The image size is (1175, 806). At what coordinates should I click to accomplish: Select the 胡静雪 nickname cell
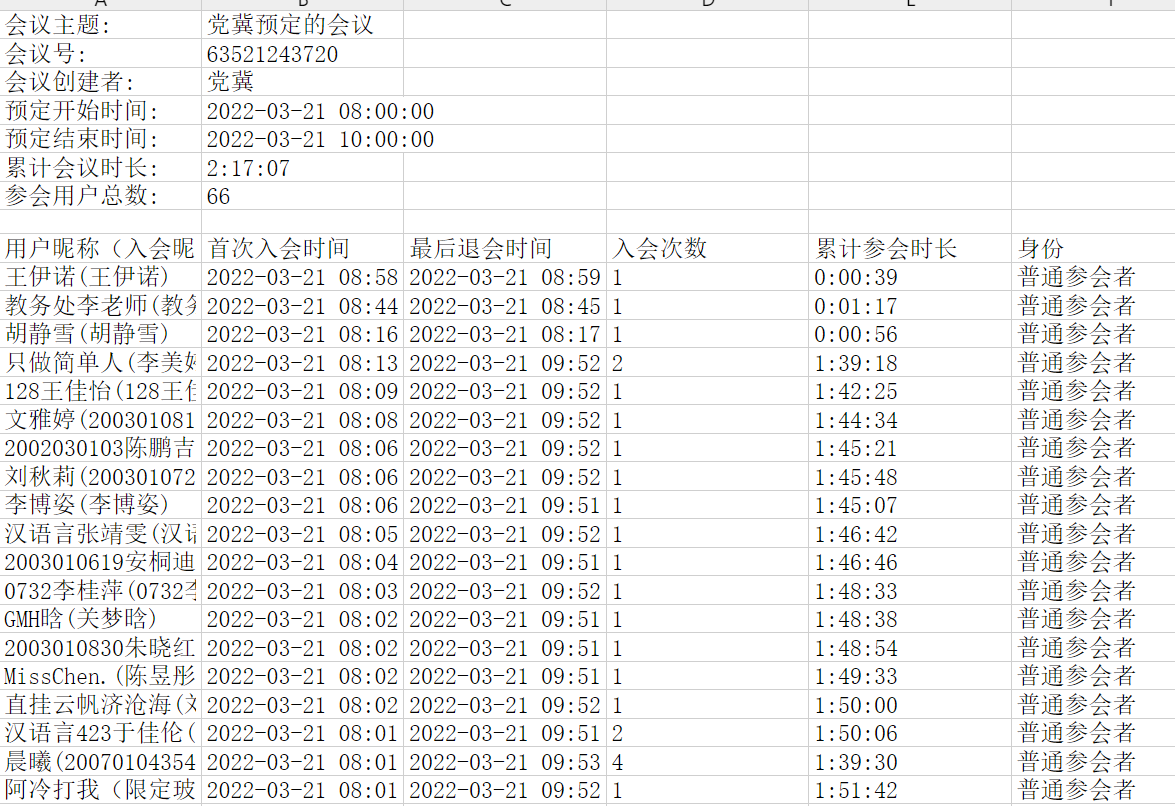pyautogui.click(x=101, y=334)
